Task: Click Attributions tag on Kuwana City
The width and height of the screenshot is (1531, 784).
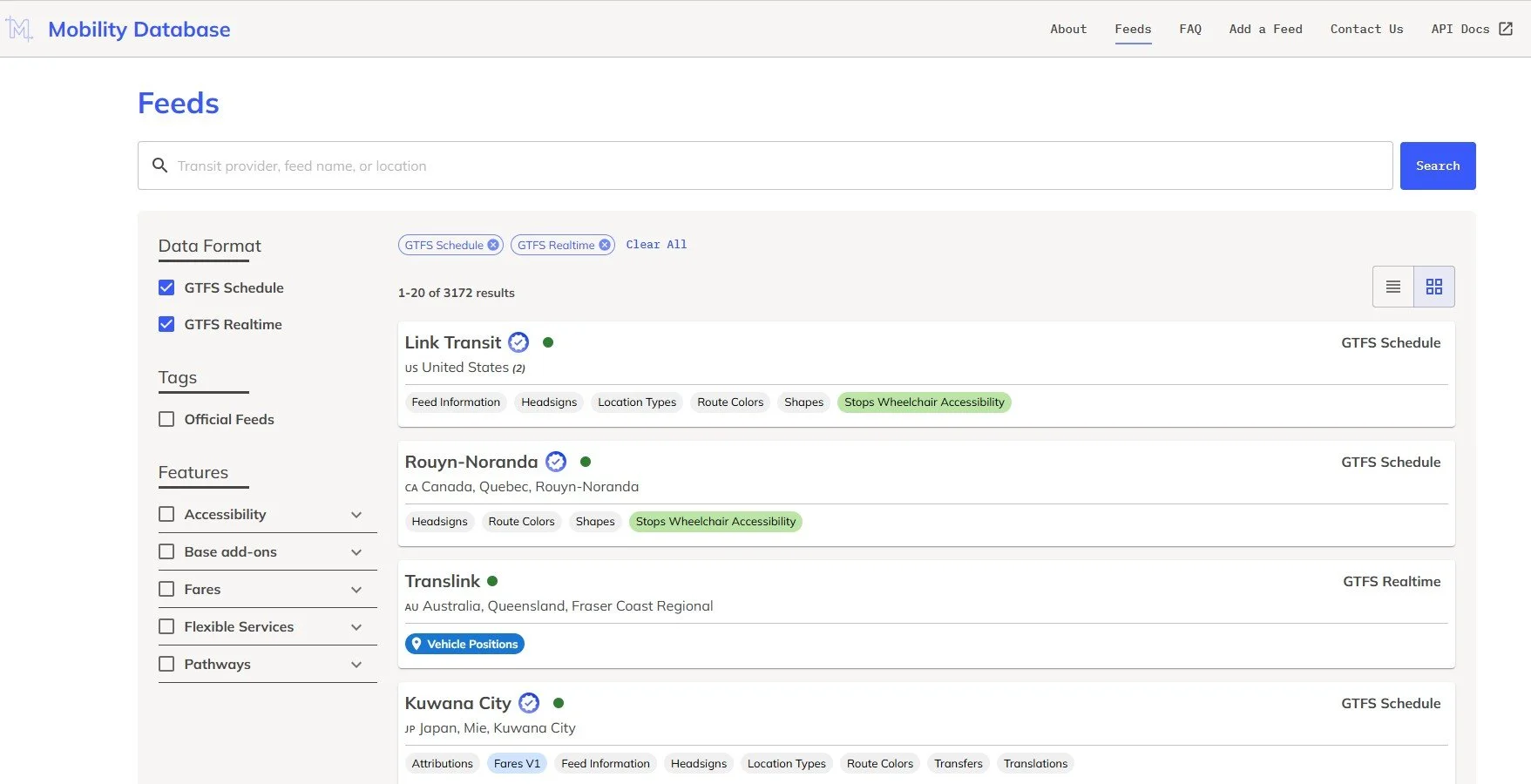Action: click(442, 764)
